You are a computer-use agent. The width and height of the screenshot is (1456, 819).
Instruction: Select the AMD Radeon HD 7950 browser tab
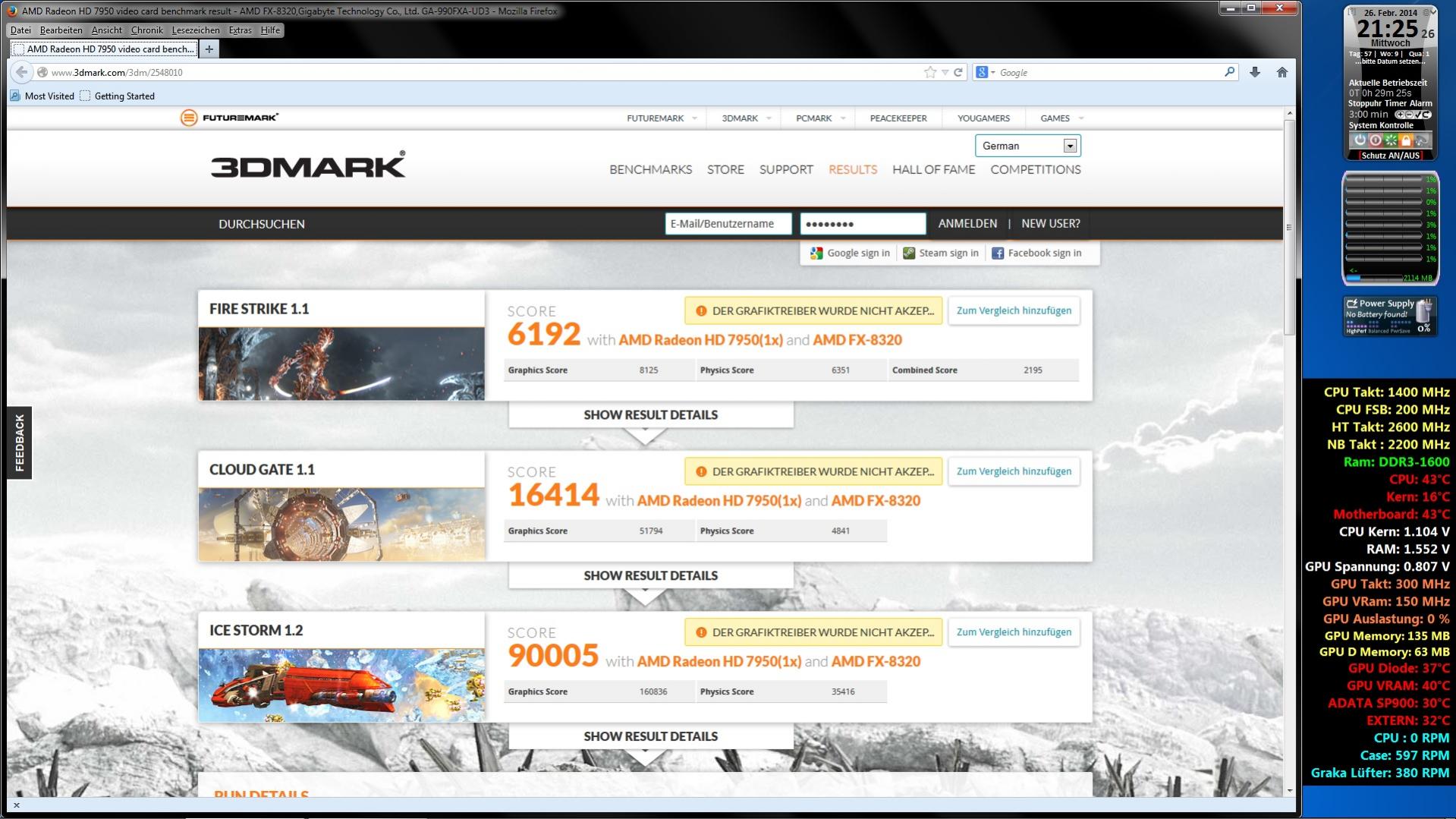[x=104, y=49]
